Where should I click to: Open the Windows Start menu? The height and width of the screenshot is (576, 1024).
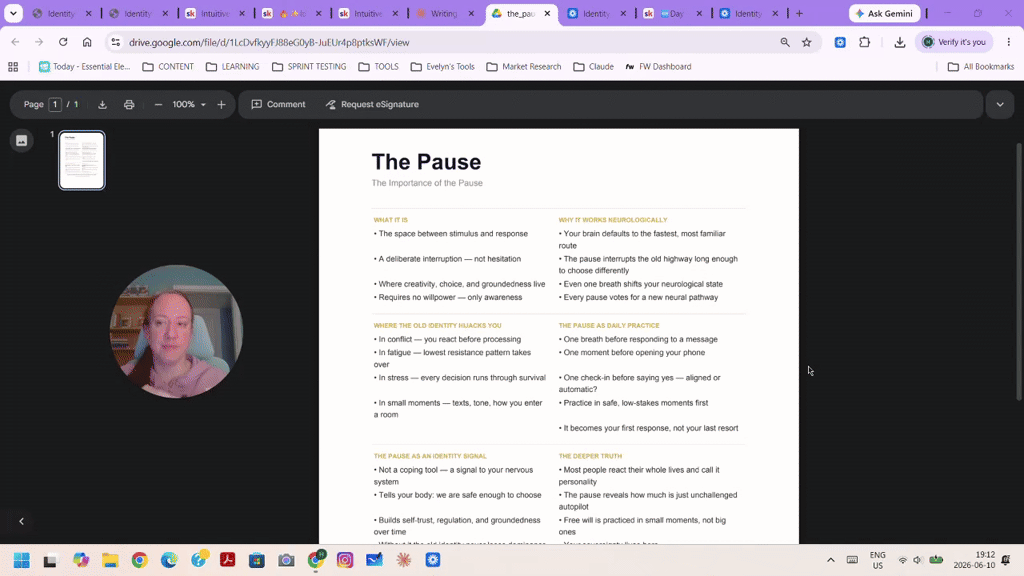tap(22, 560)
